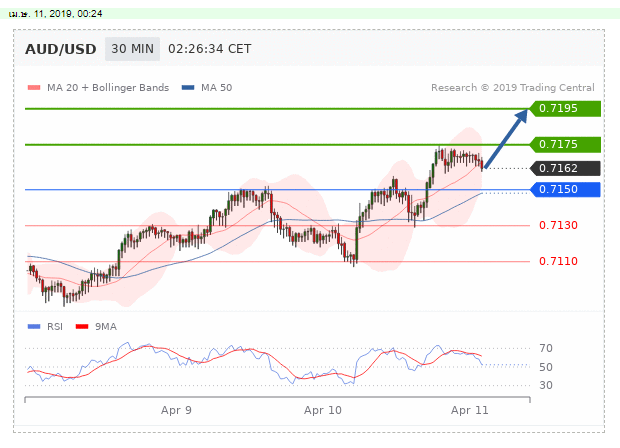Viewport: 620px width, 448px height.
Task: Select the 0.7175 green resistance price tag
Action: pos(565,144)
